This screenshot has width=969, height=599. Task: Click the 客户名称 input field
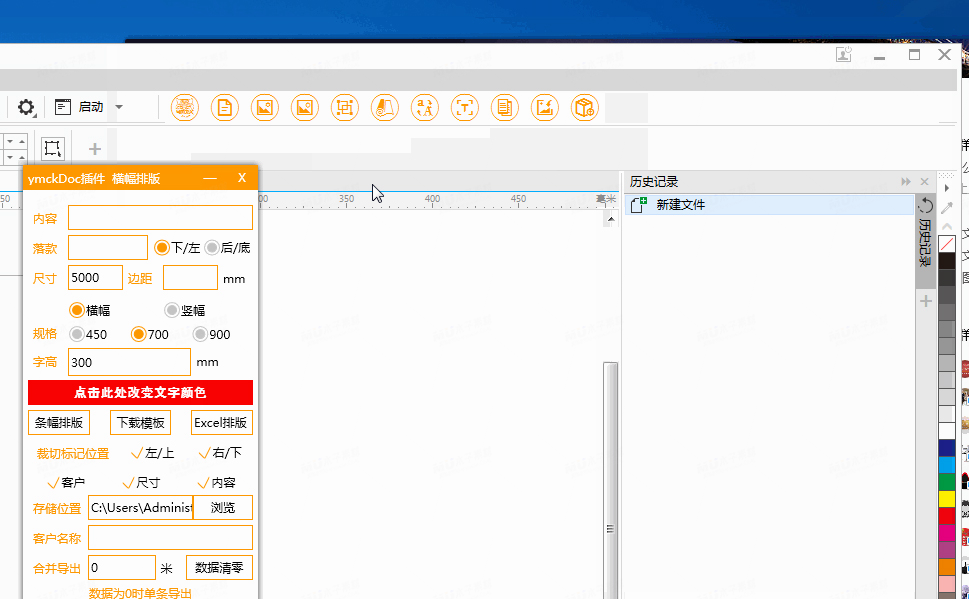[x=171, y=538]
